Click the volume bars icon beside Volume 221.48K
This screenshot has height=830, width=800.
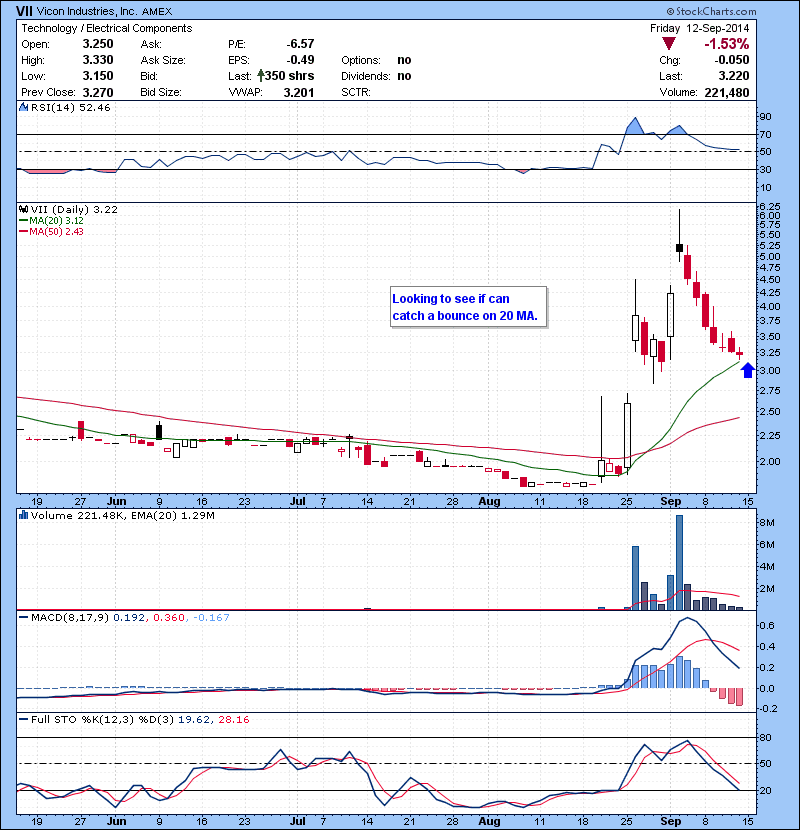pyautogui.click(x=23, y=515)
